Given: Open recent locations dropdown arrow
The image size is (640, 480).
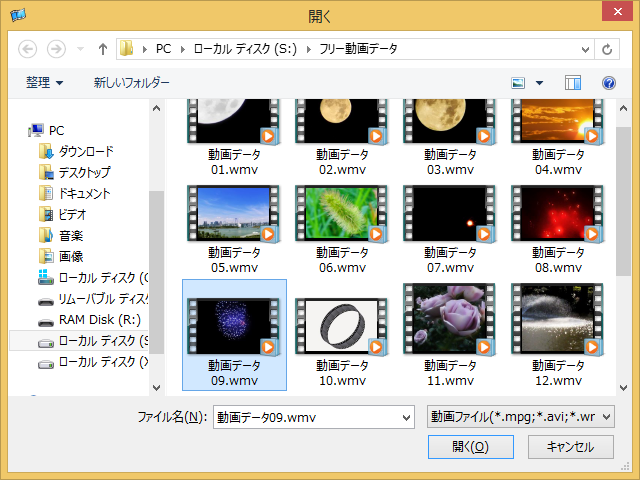Looking at the screenshot, I should point(80,49).
